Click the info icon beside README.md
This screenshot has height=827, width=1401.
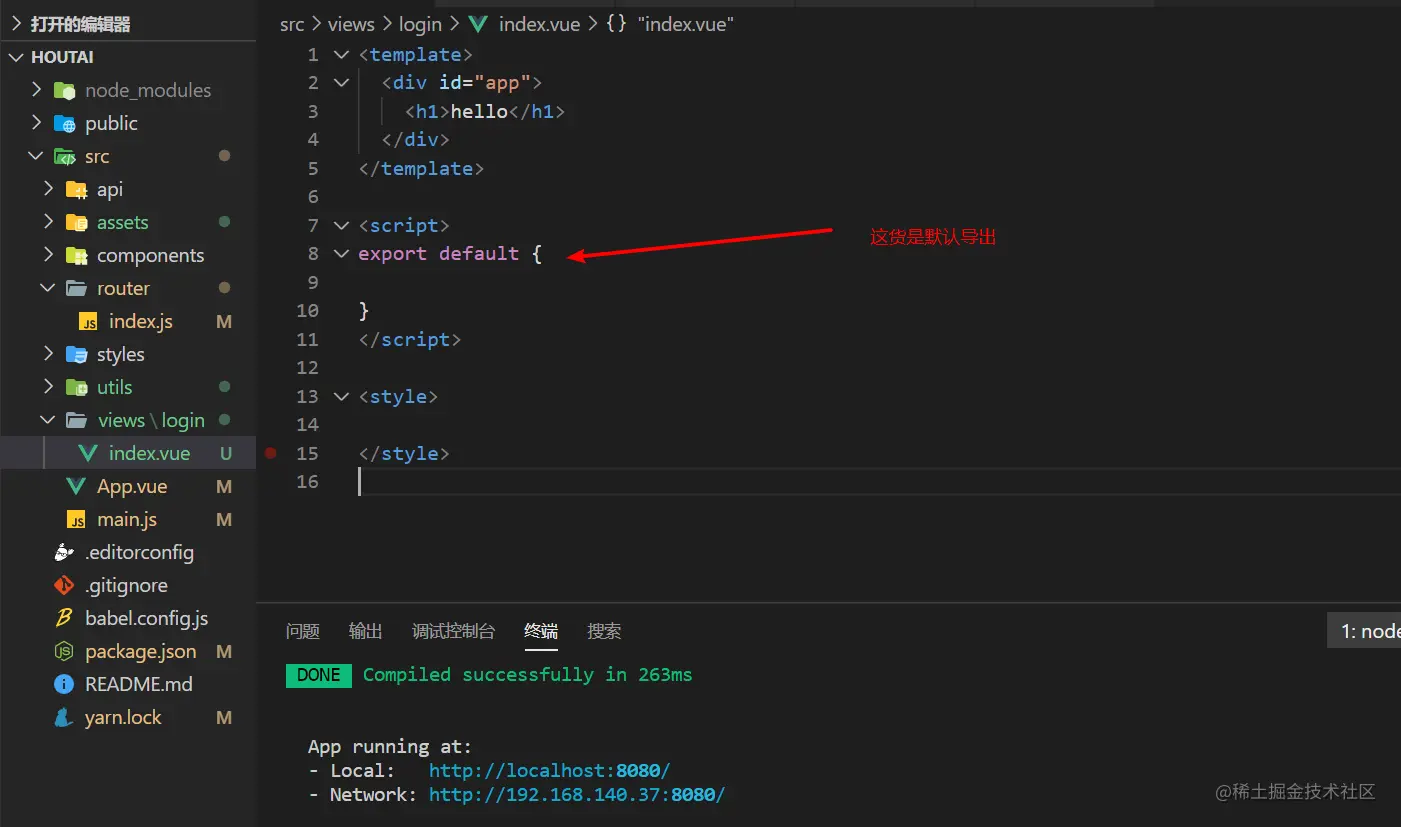tap(65, 685)
